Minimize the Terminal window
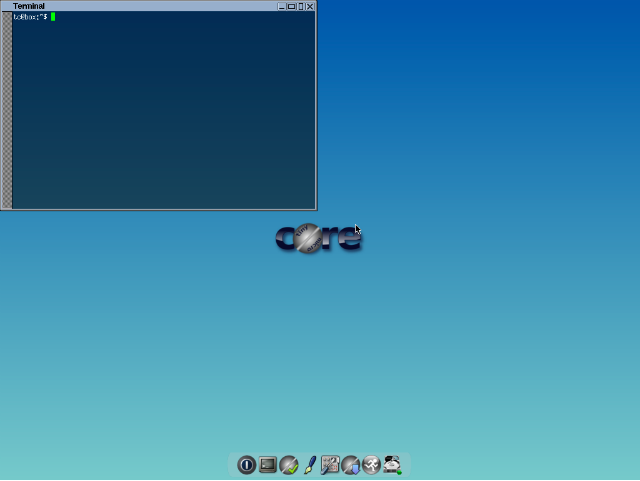This screenshot has width=640, height=481. click(282, 6)
